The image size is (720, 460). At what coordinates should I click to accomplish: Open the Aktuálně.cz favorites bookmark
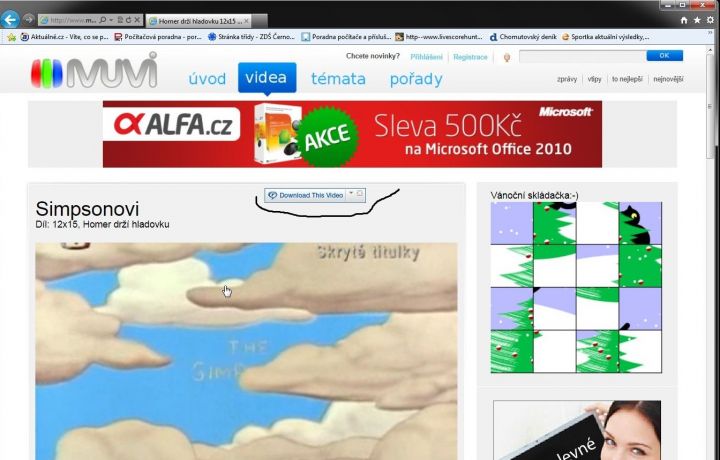coord(64,37)
